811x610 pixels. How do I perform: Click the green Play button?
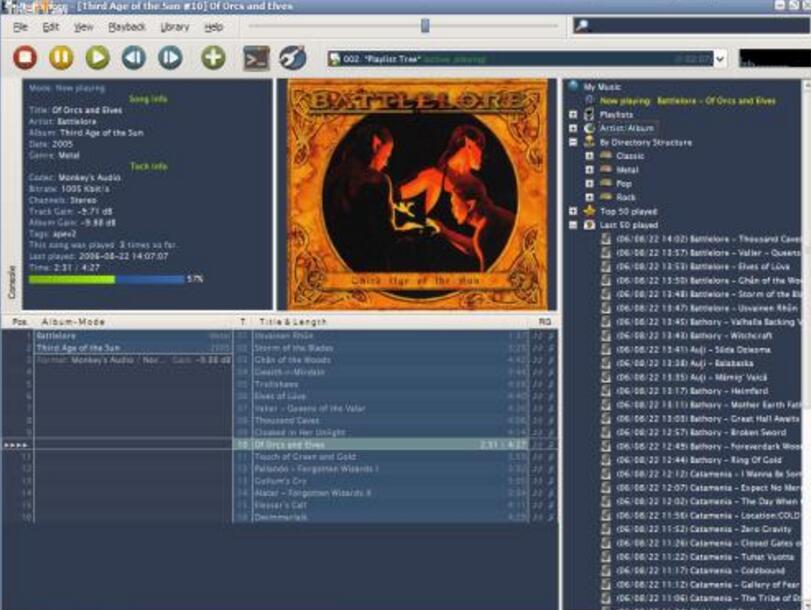(x=98, y=57)
